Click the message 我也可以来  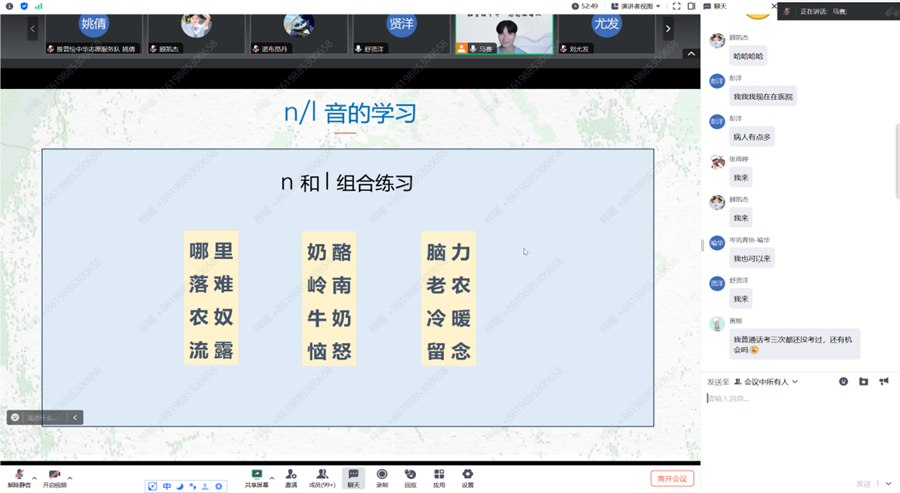click(x=752, y=258)
